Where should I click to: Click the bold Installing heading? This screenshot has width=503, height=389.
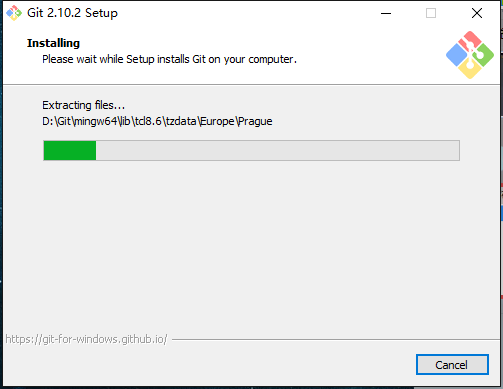(x=53, y=43)
